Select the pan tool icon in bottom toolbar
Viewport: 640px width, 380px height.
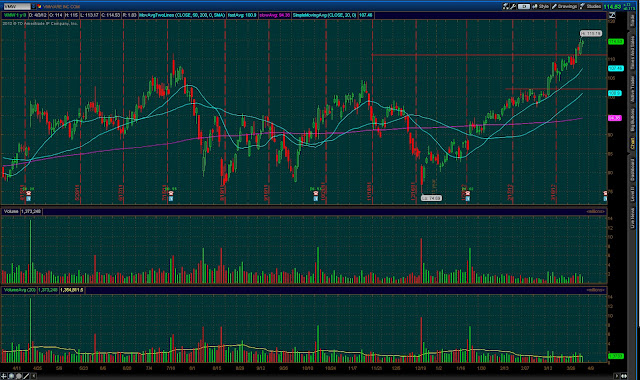(x=11, y=376)
